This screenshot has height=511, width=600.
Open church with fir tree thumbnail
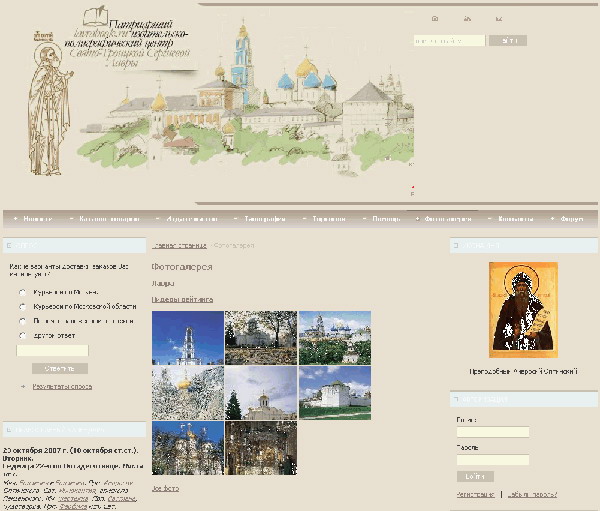click(261, 393)
